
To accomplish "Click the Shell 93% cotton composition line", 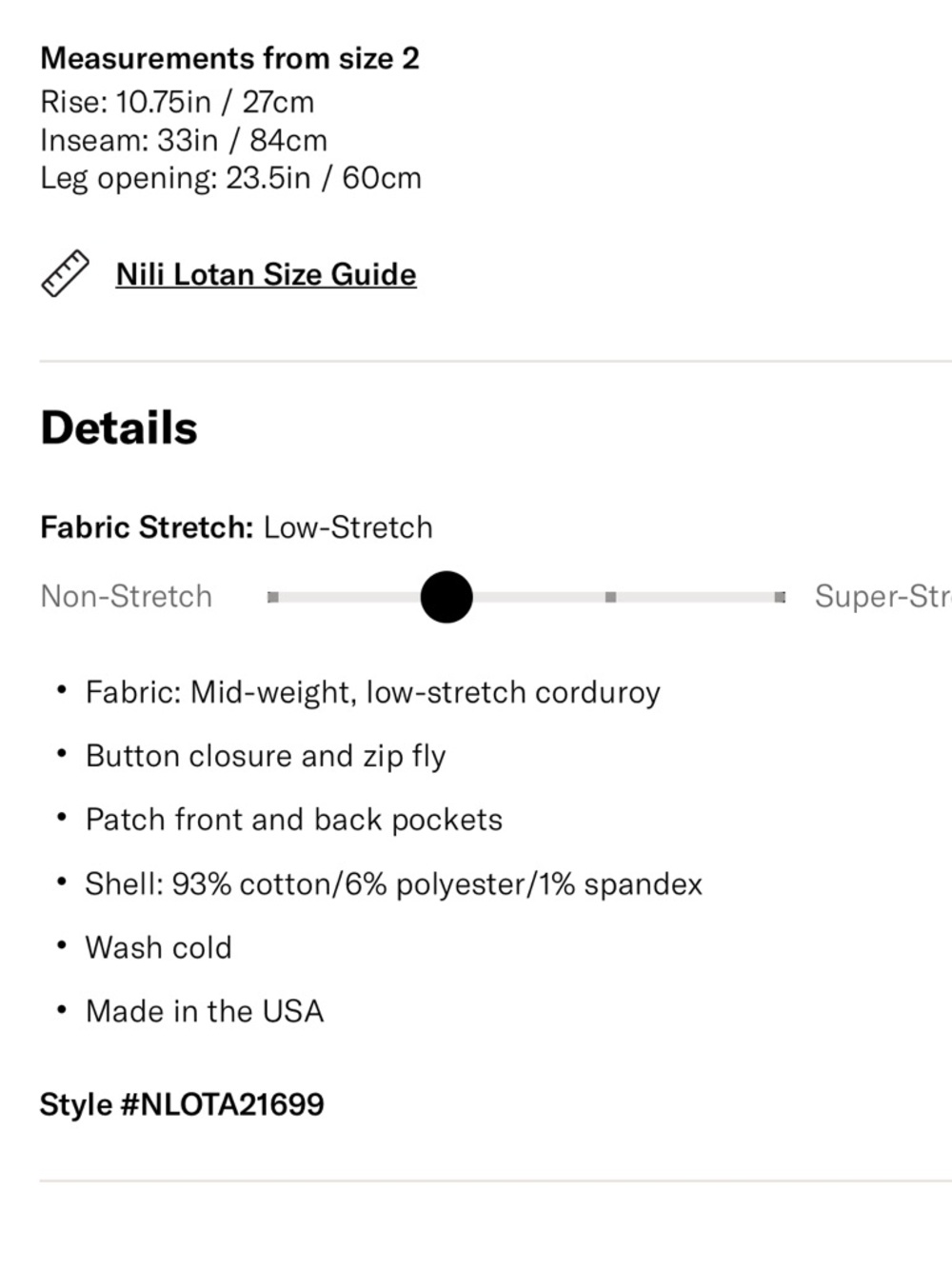I will 393,884.
